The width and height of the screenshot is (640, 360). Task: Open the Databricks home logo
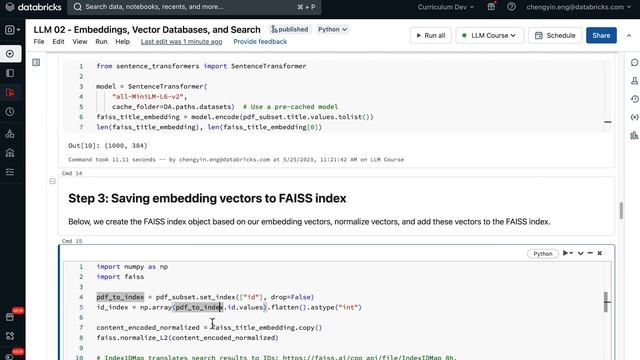(33, 7)
